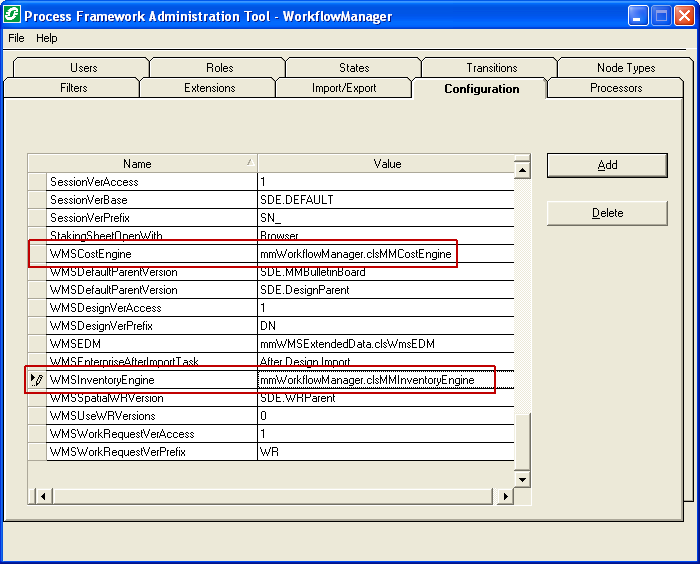Switch to the Users tab

pyautogui.click(x=84, y=68)
